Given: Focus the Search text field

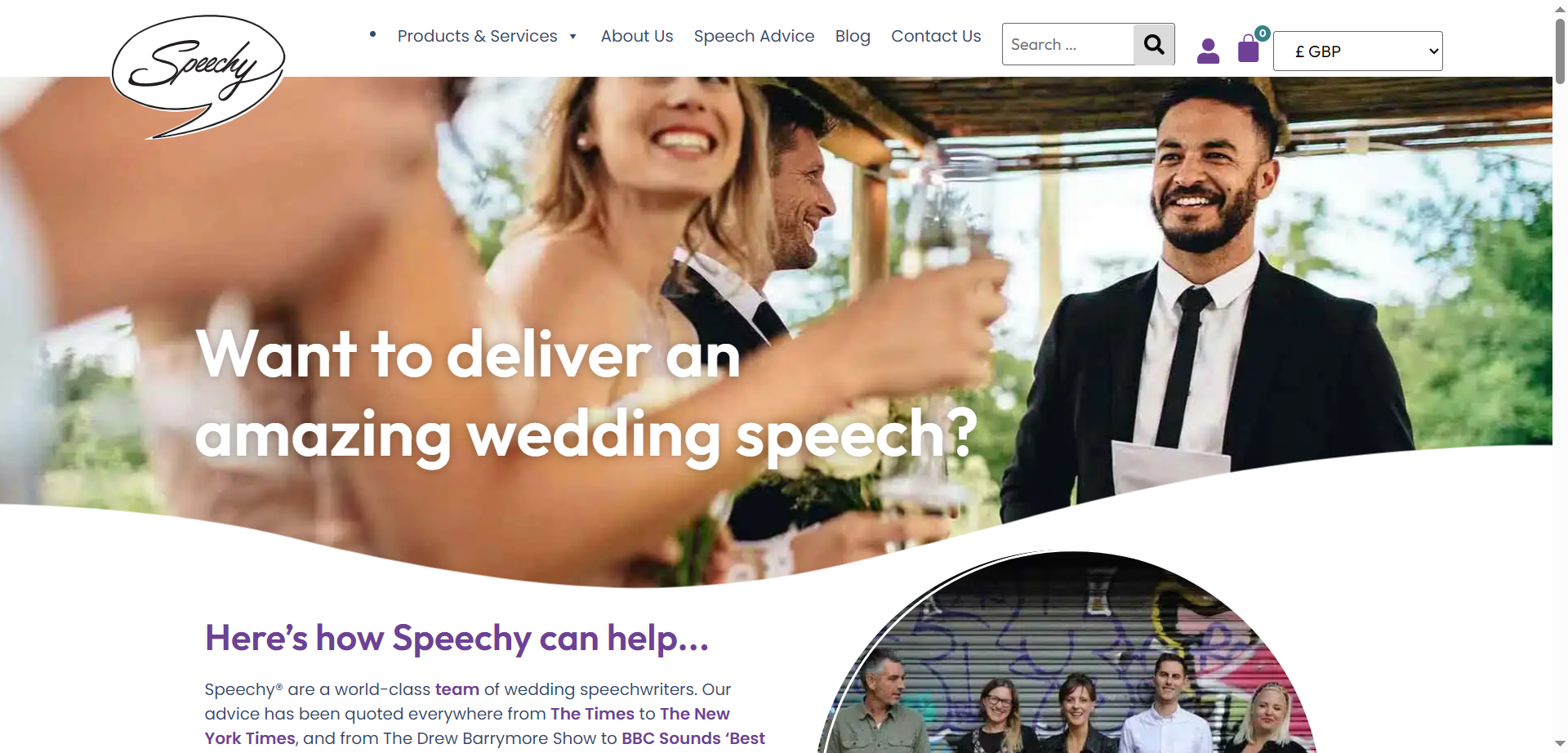Looking at the screenshot, I should [1068, 44].
